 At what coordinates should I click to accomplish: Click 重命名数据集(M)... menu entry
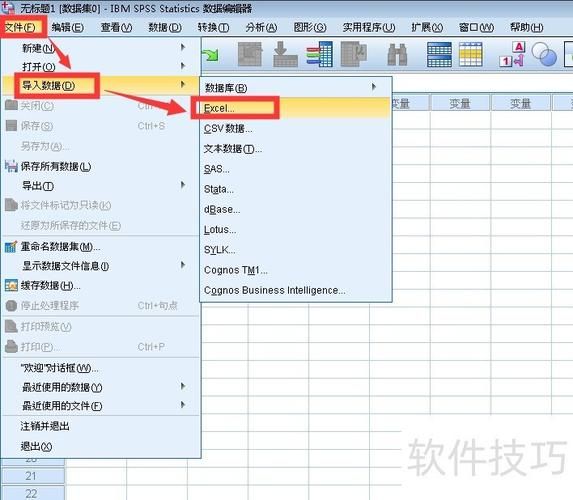point(101,247)
